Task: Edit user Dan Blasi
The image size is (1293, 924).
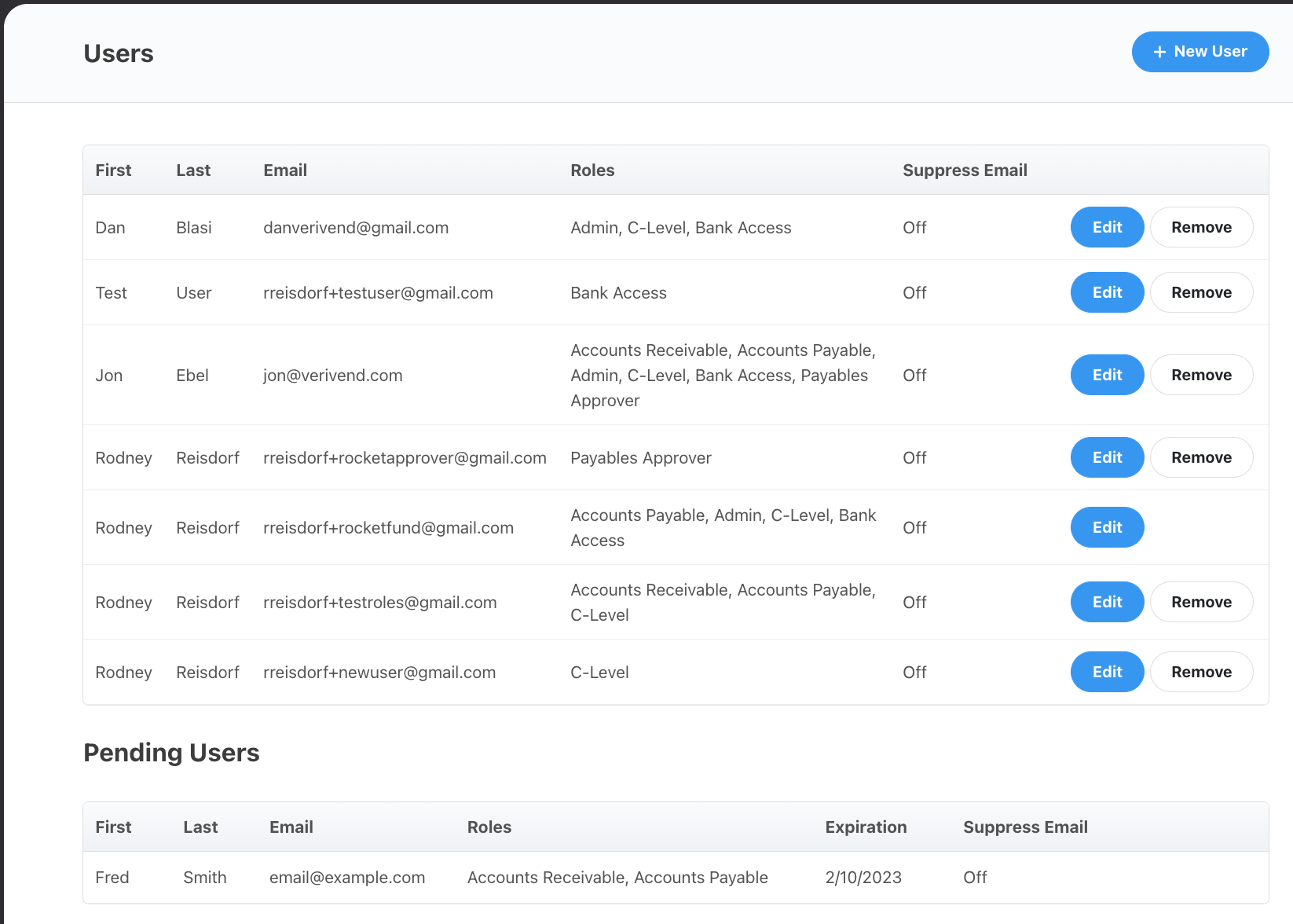Action: pos(1107,227)
